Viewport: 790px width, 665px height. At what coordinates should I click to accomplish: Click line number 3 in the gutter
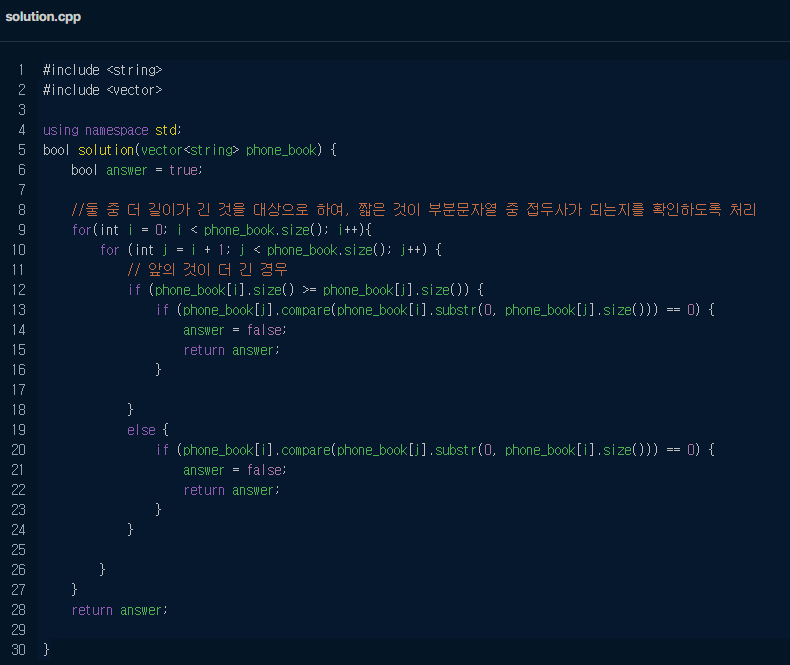point(21,110)
